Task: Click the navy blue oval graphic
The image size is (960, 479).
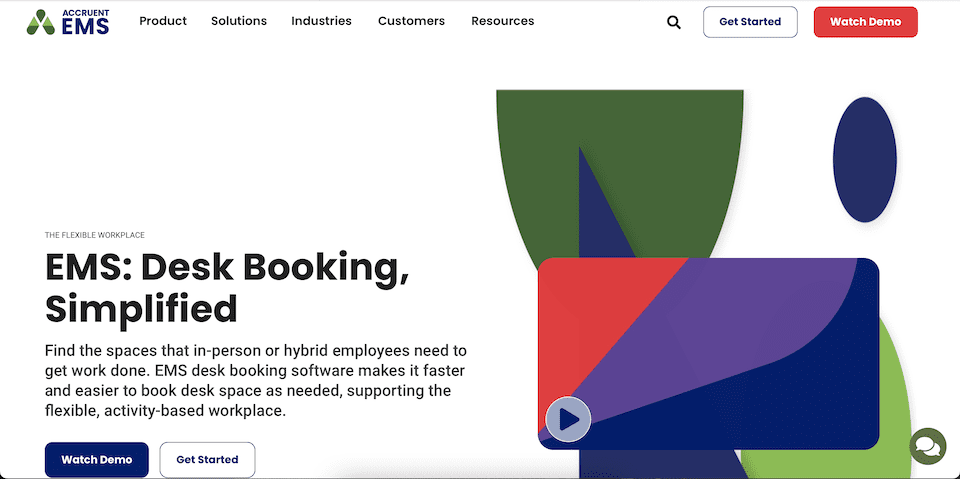Action: pyautogui.click(x=865, y=160)
